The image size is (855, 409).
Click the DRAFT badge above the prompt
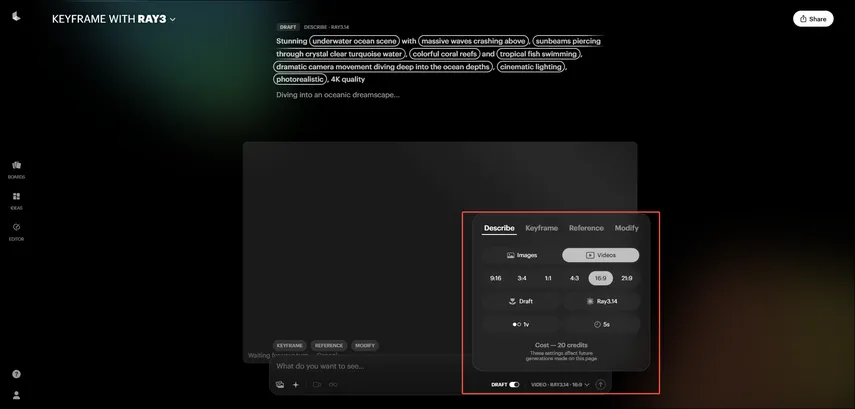pyautogui.click(x=288, y=27)
